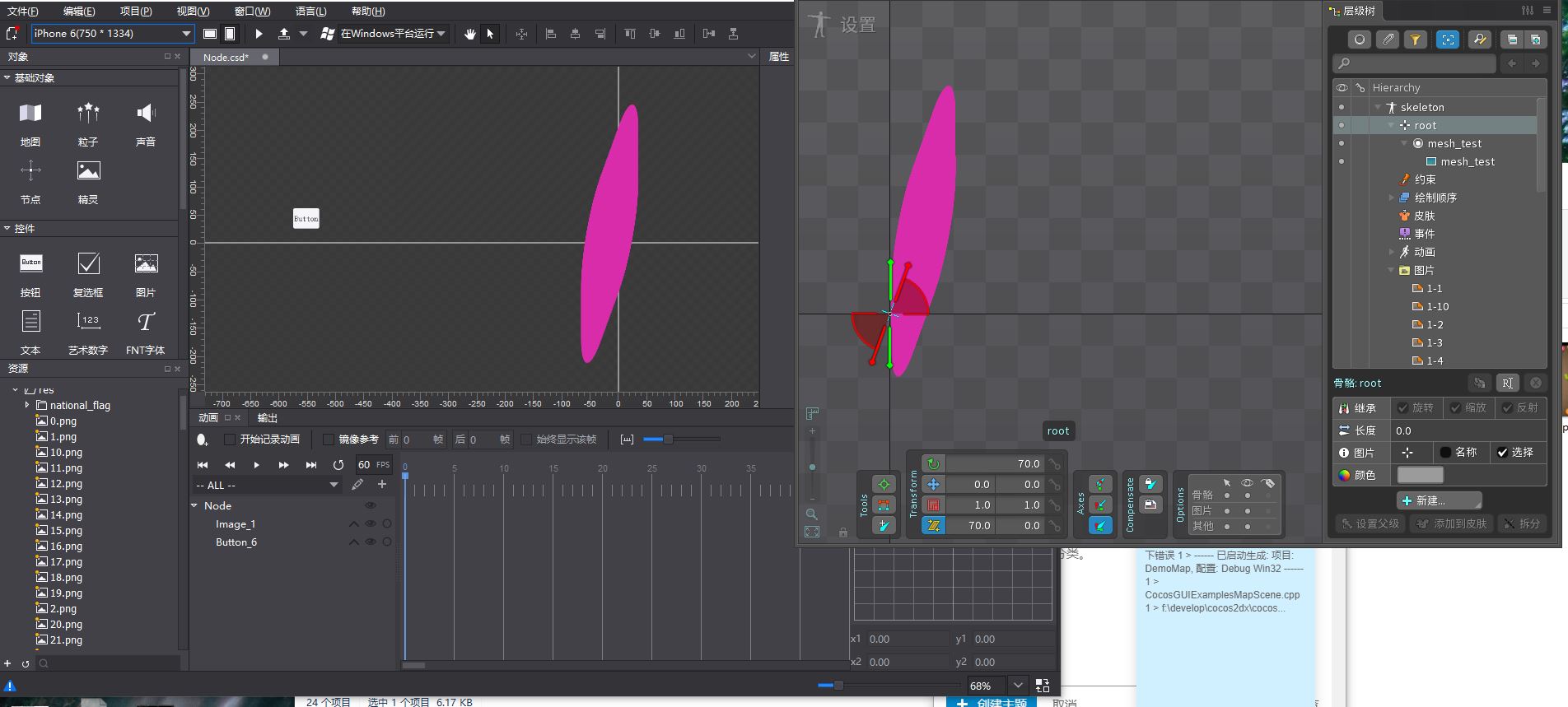
Task: Run the project preview
Action: [x=259, y=34]
